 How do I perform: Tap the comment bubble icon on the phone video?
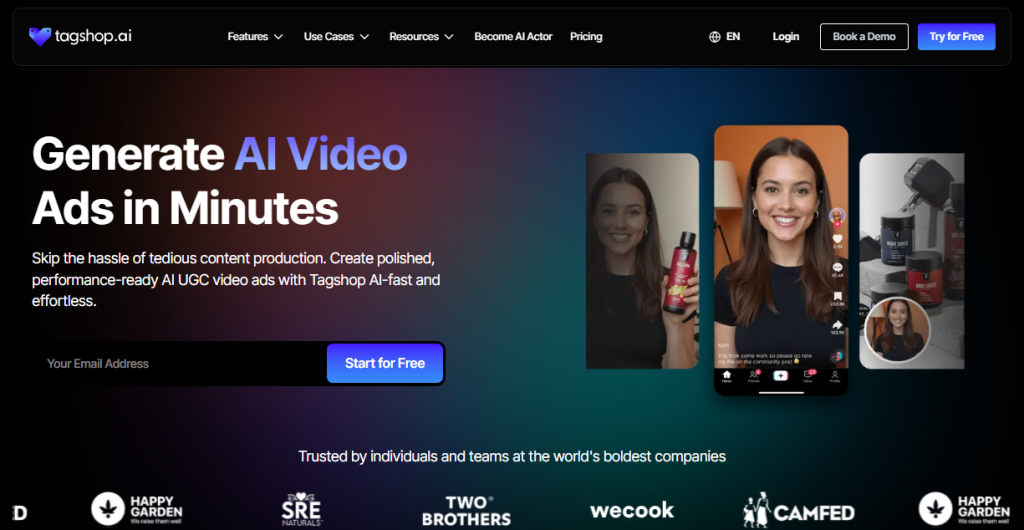pos(836,268)
